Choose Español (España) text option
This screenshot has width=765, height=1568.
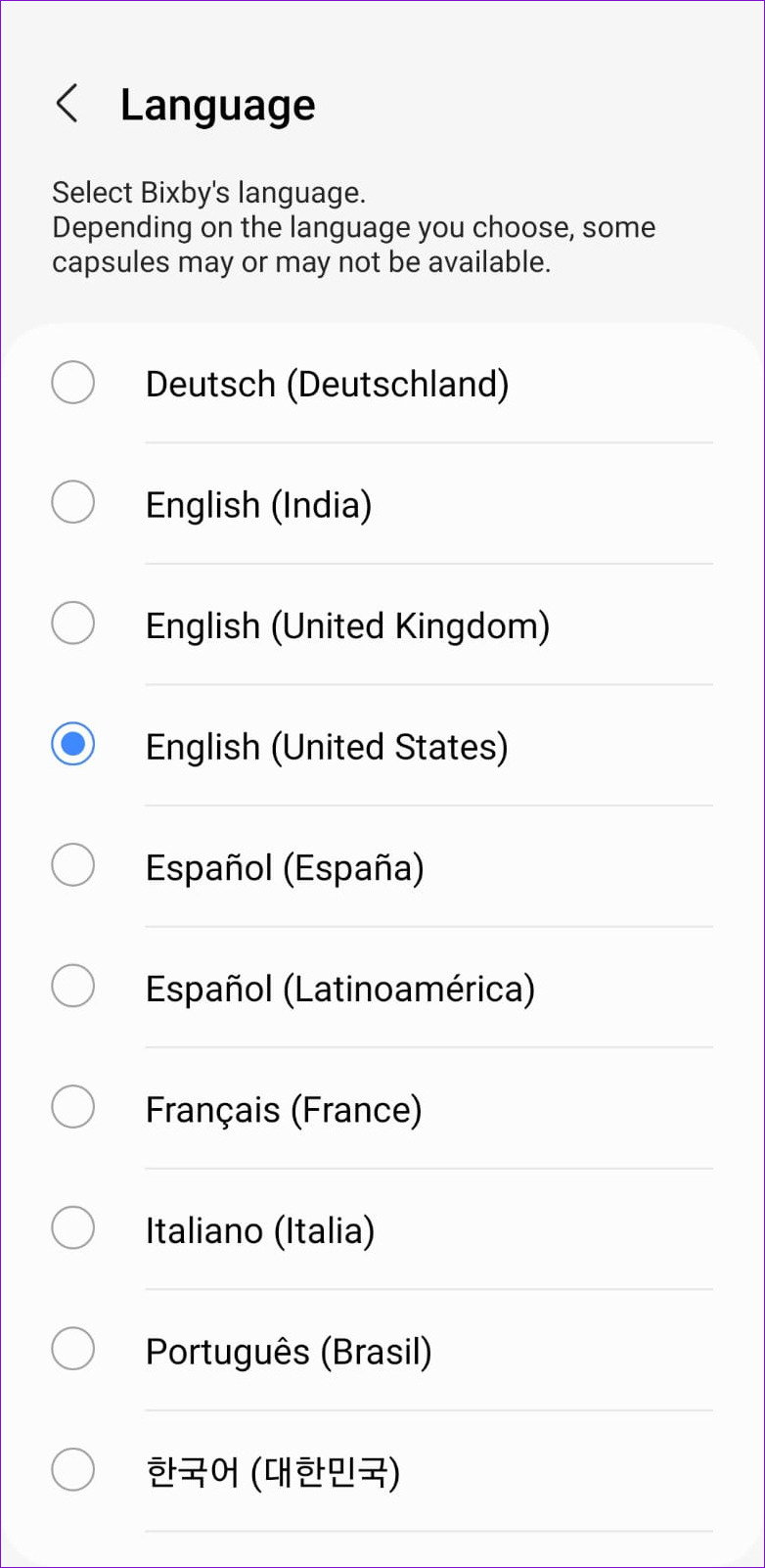(x=285, y=868)
